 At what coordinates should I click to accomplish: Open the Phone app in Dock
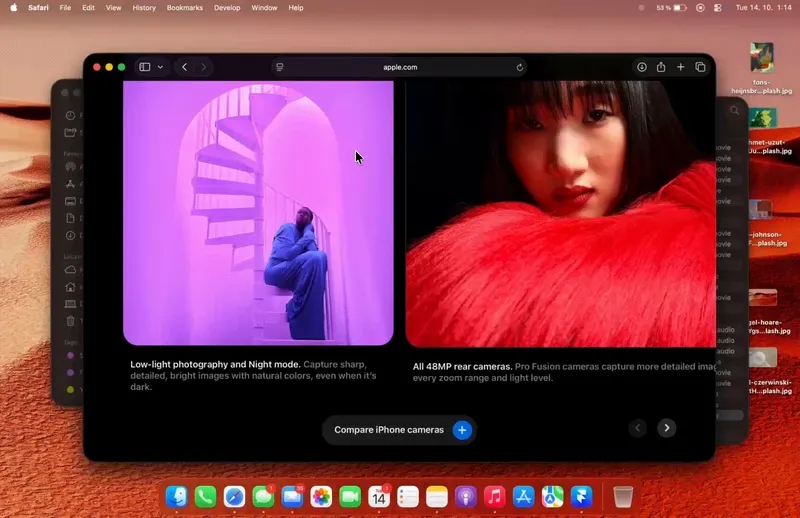(205, 497)
